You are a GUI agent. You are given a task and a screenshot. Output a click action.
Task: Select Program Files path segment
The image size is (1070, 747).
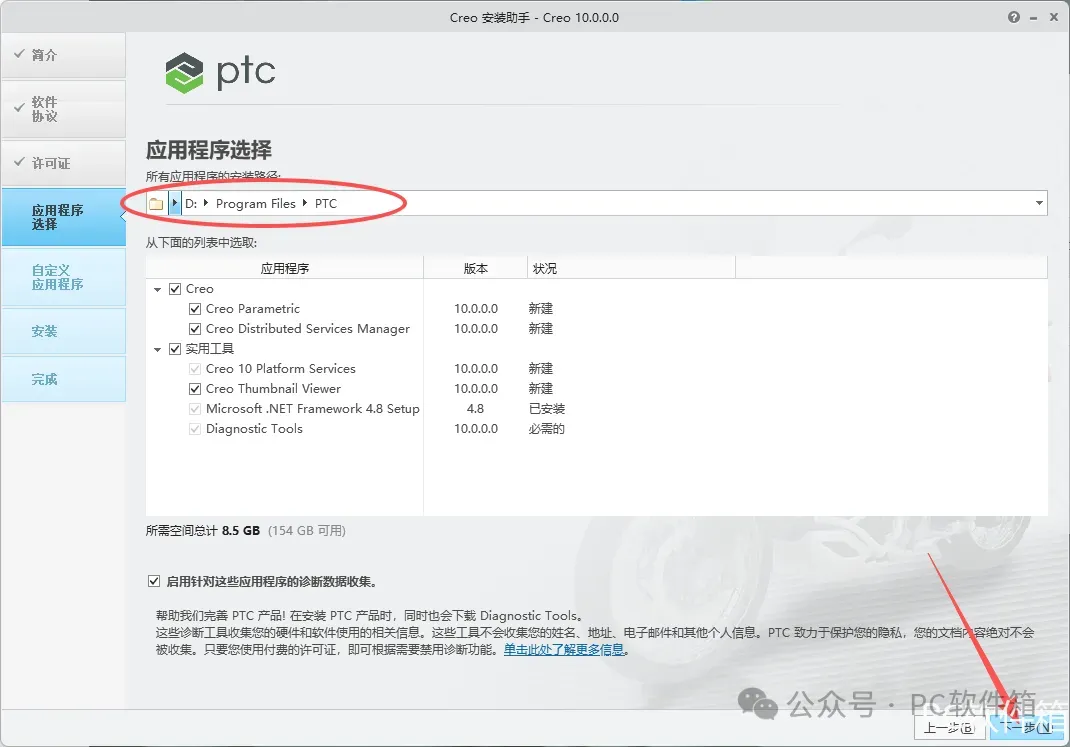[x=256, y=203]
